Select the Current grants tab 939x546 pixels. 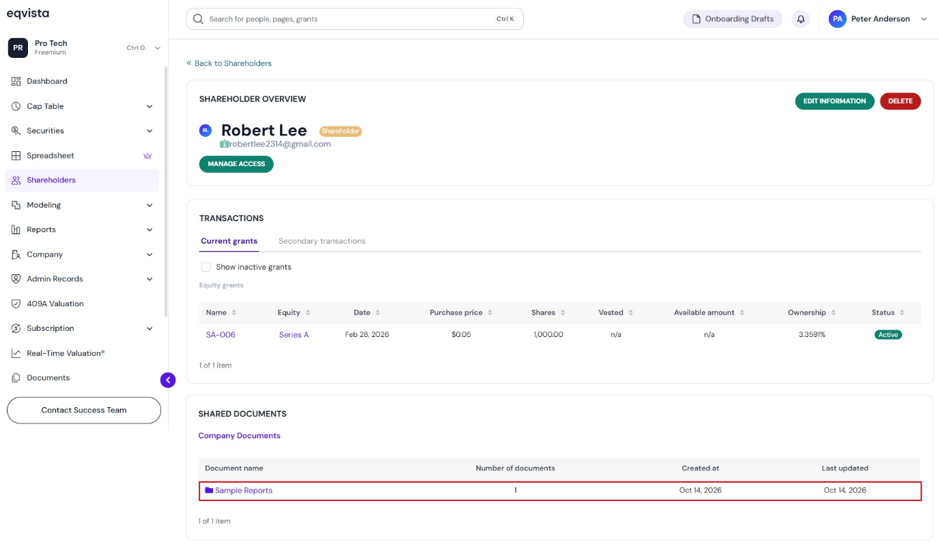coord(229,241)
